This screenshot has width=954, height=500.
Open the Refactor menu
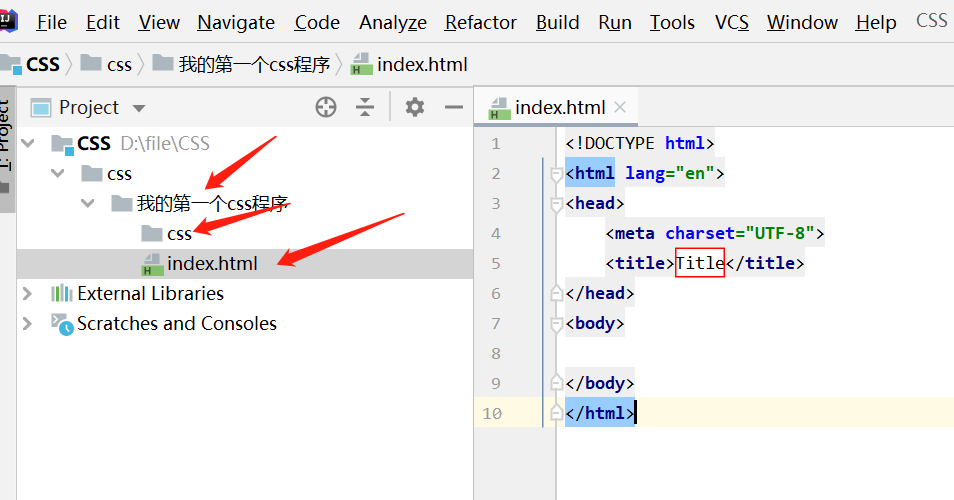[x=480, y=23]
